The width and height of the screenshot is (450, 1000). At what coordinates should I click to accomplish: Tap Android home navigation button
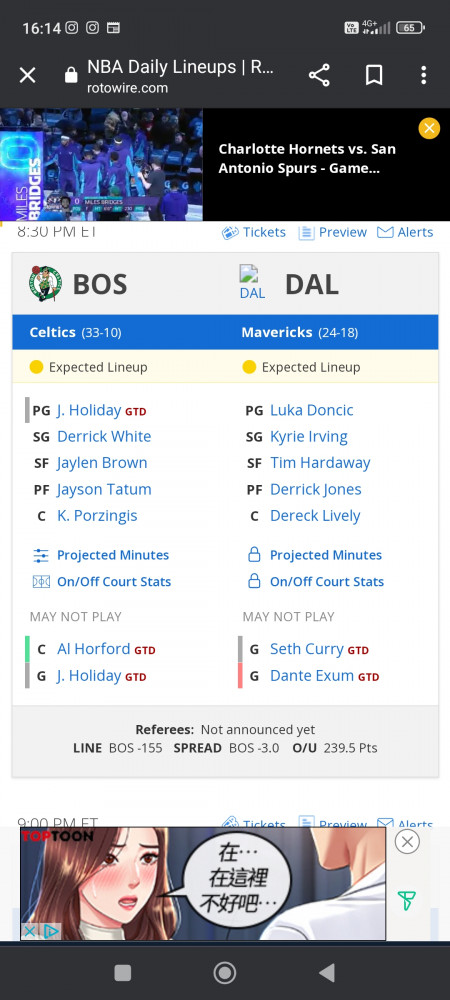[224, 973]
